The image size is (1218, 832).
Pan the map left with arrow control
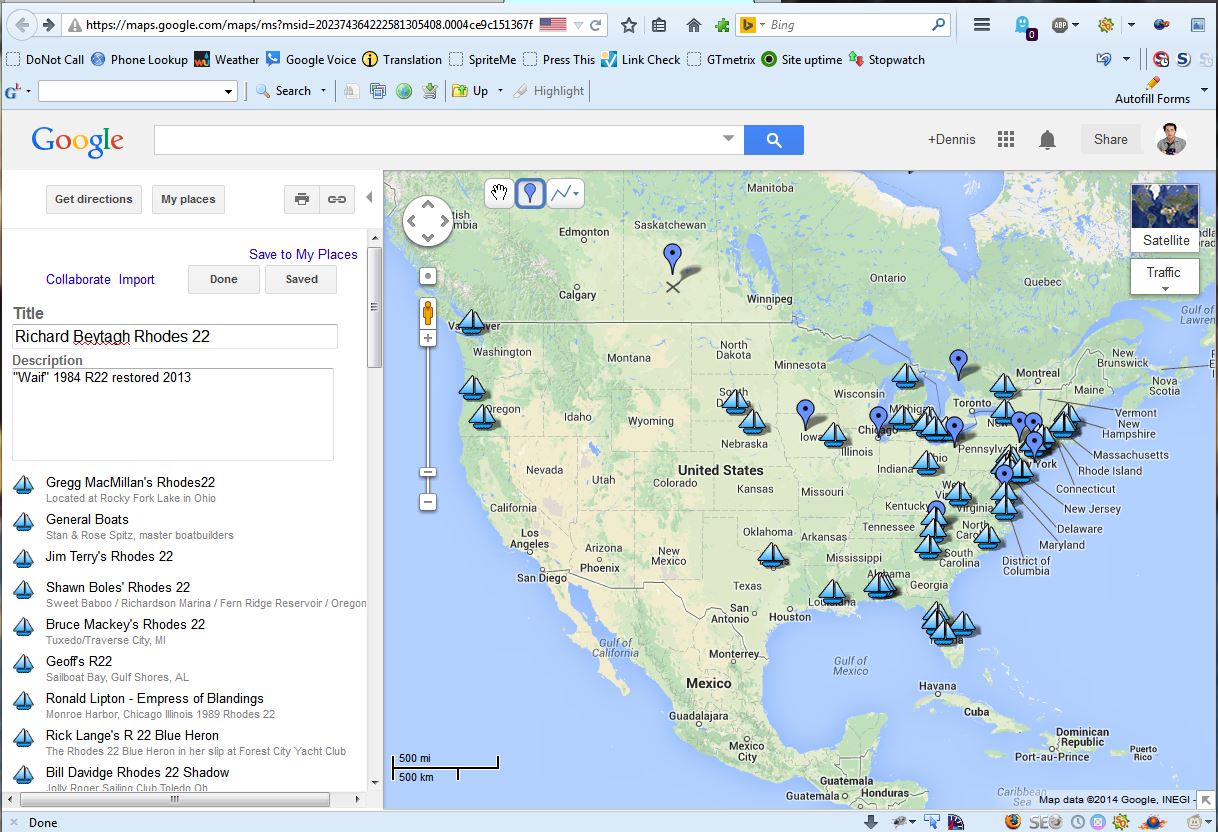[412, 221]
